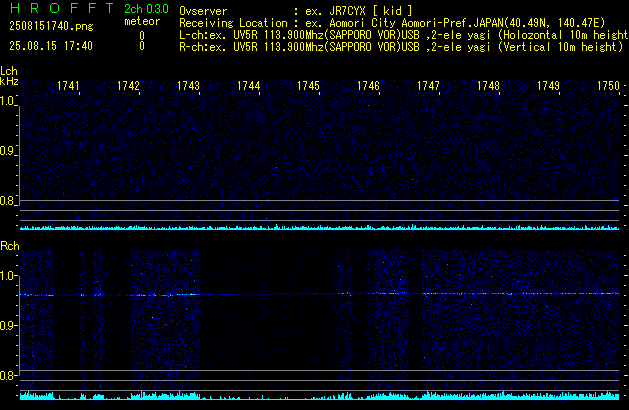This screenshot has height=410, width=629.
Task: Click the Receiving Location line
Action: pos(392,23)
